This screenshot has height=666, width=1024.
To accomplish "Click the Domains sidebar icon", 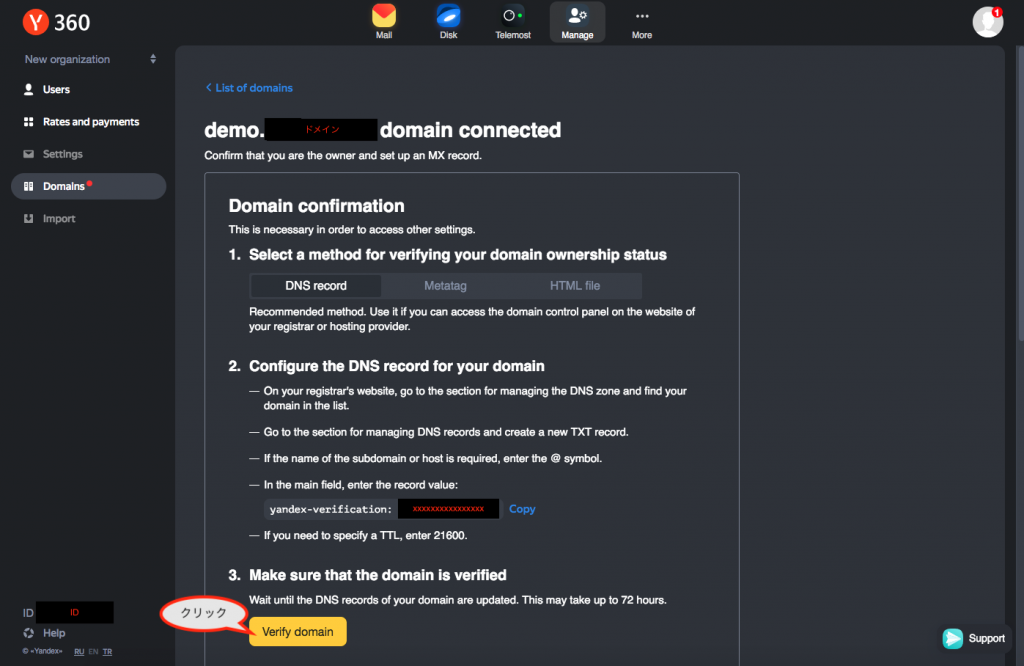I will [29, 186].
